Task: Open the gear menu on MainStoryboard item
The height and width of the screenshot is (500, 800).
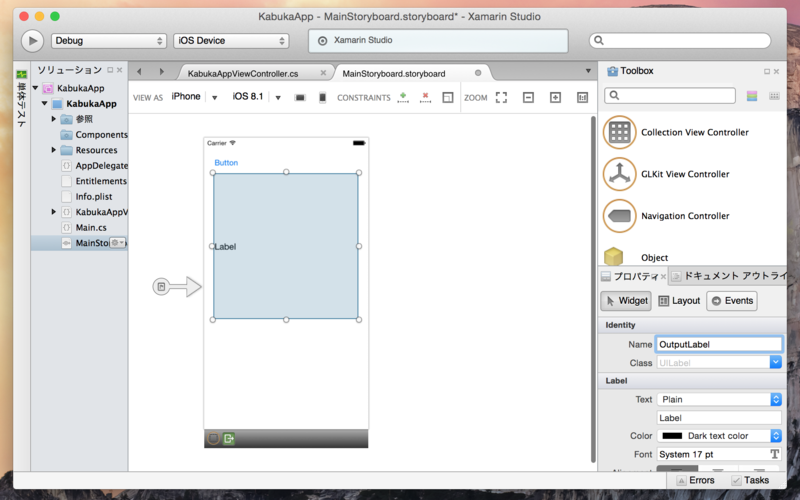Action: [118, 243]
